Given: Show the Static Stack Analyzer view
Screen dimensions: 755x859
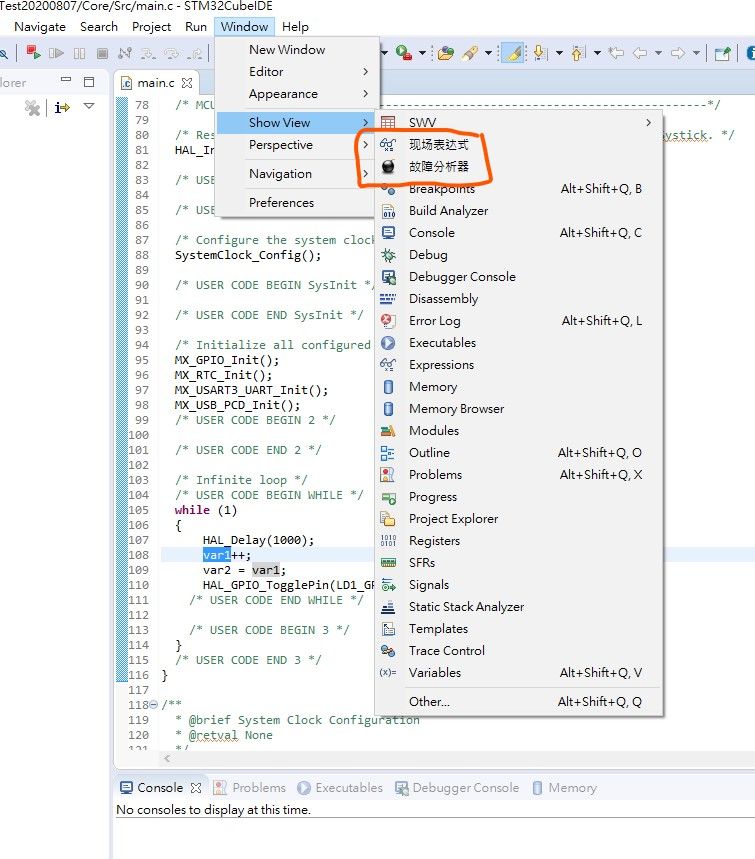Looking at the screenshot, I should point(518,606).
